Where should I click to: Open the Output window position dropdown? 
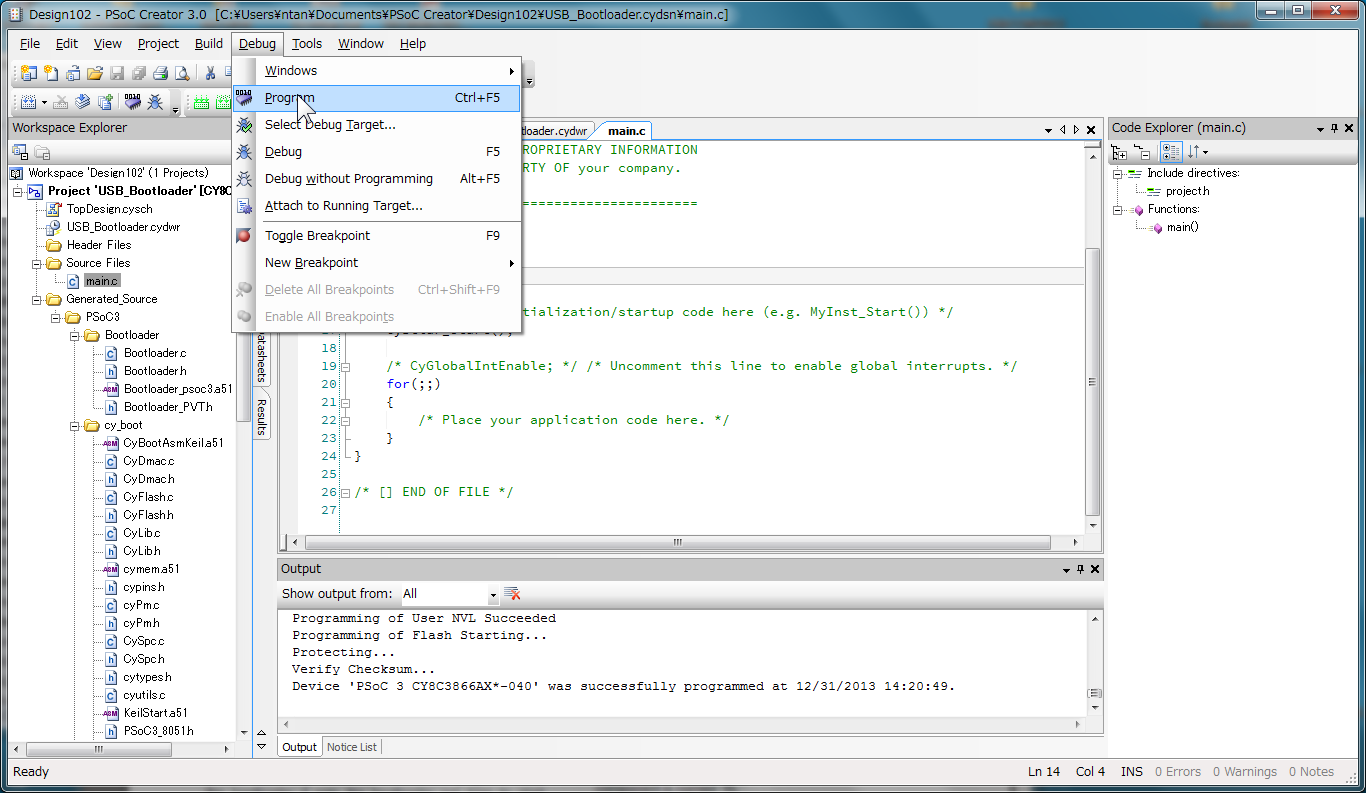point(1066,570)
